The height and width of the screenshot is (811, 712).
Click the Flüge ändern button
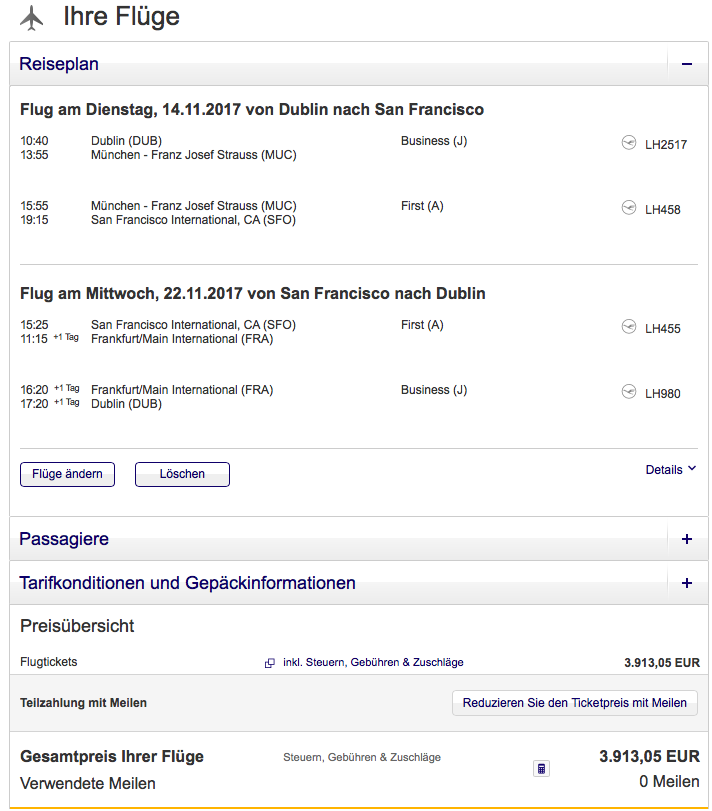coord(67,474)
